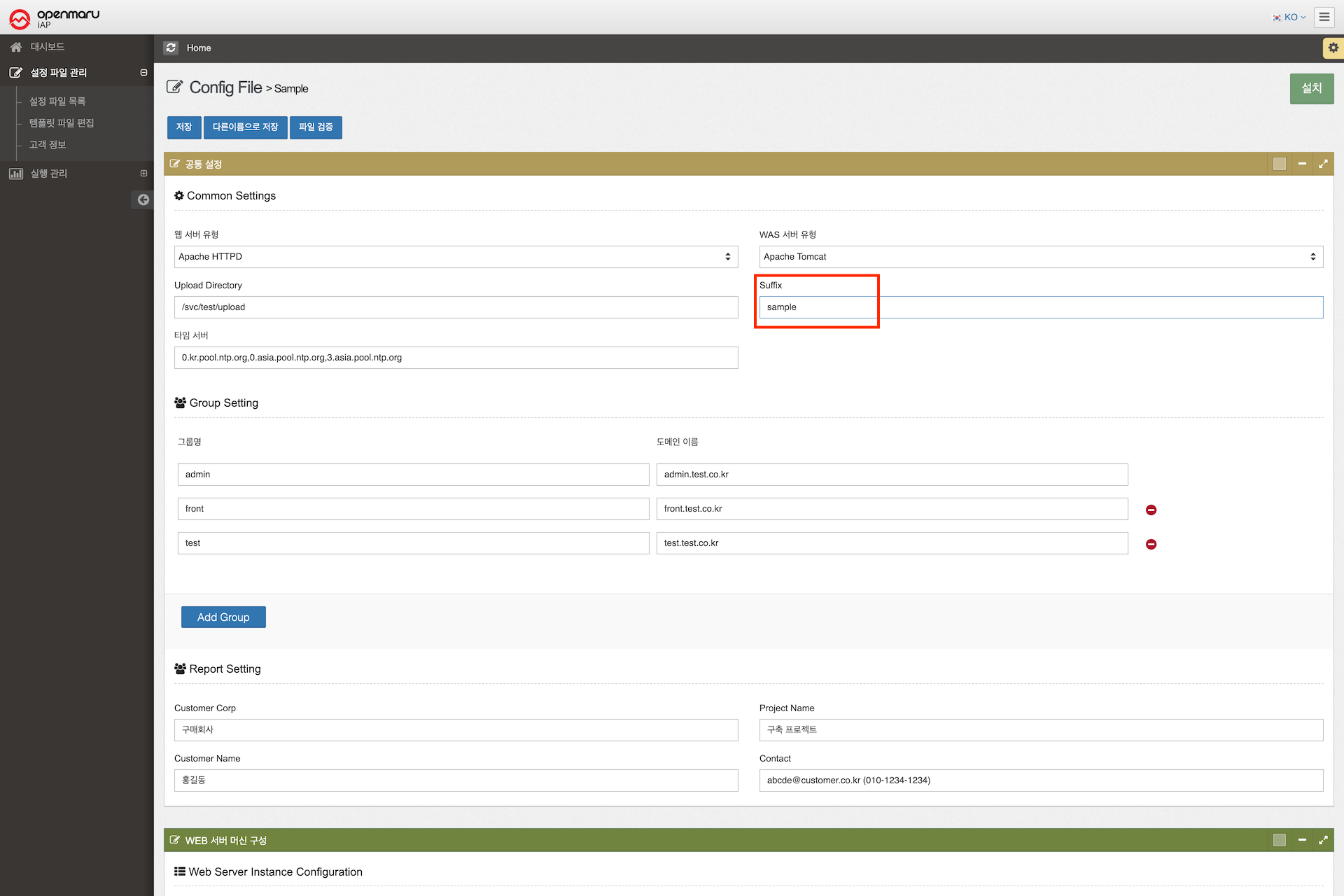
Task: Expand 공통 설정 panel to fullscreen
Action: pos(1323,164)
